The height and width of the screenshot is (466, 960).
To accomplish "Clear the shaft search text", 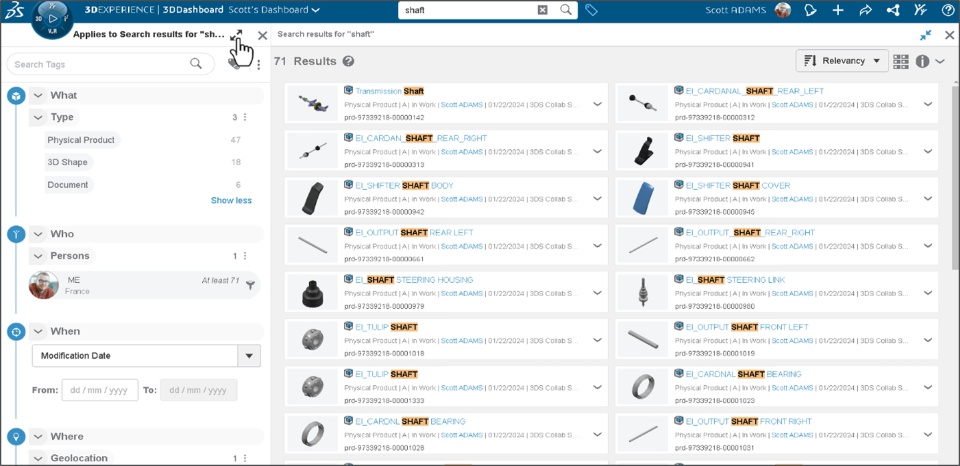I will (542, 10).
